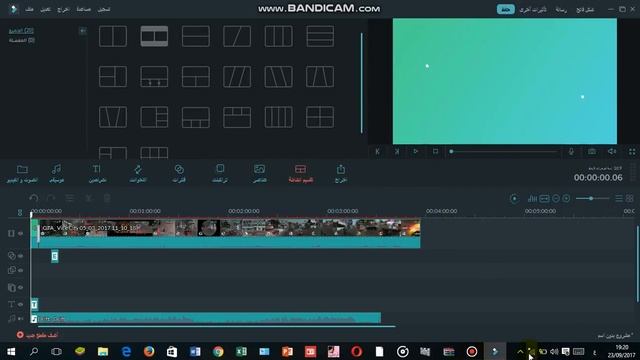Open the Overlays module

pos(220,173)
